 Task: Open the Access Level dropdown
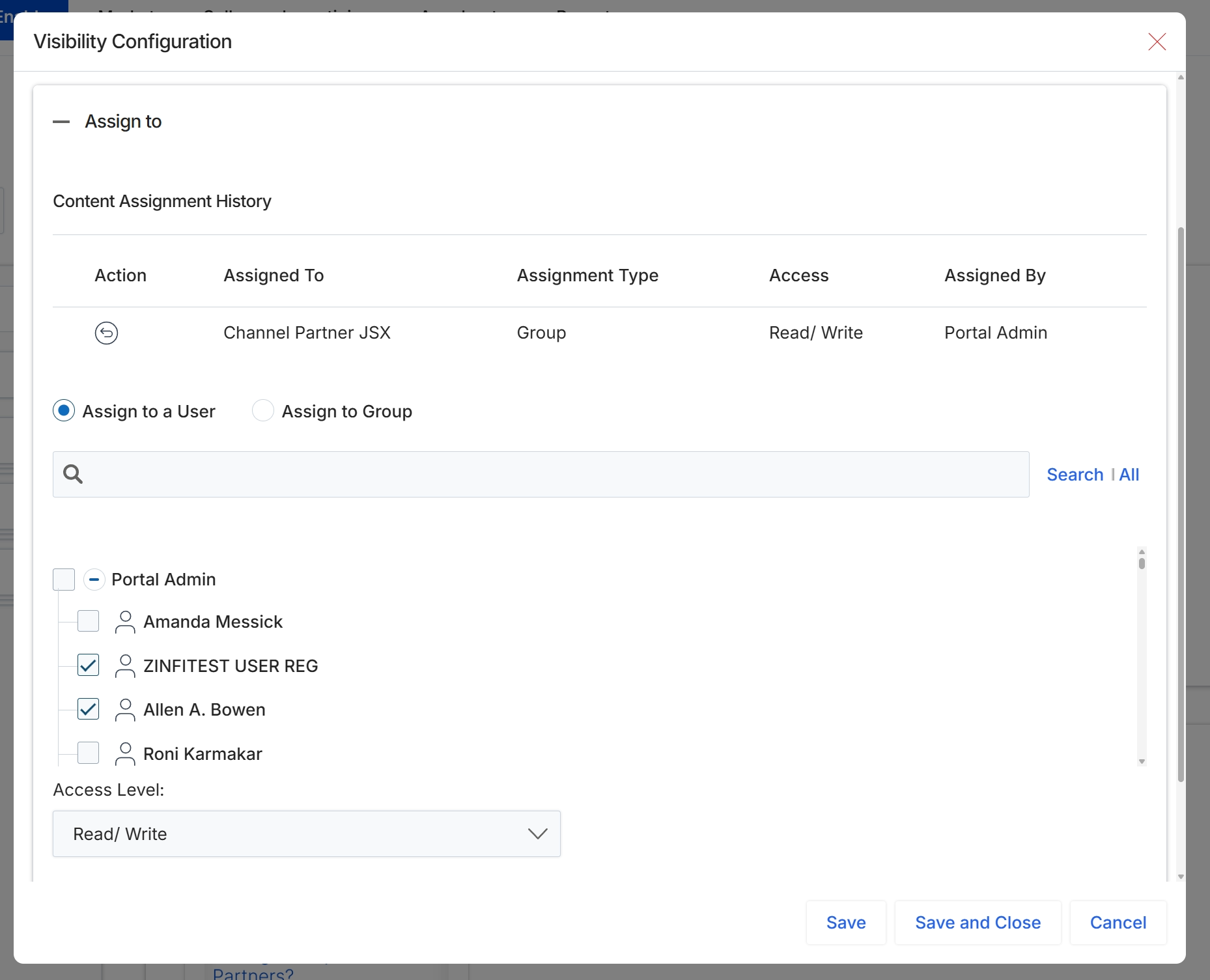coord(307,833)
